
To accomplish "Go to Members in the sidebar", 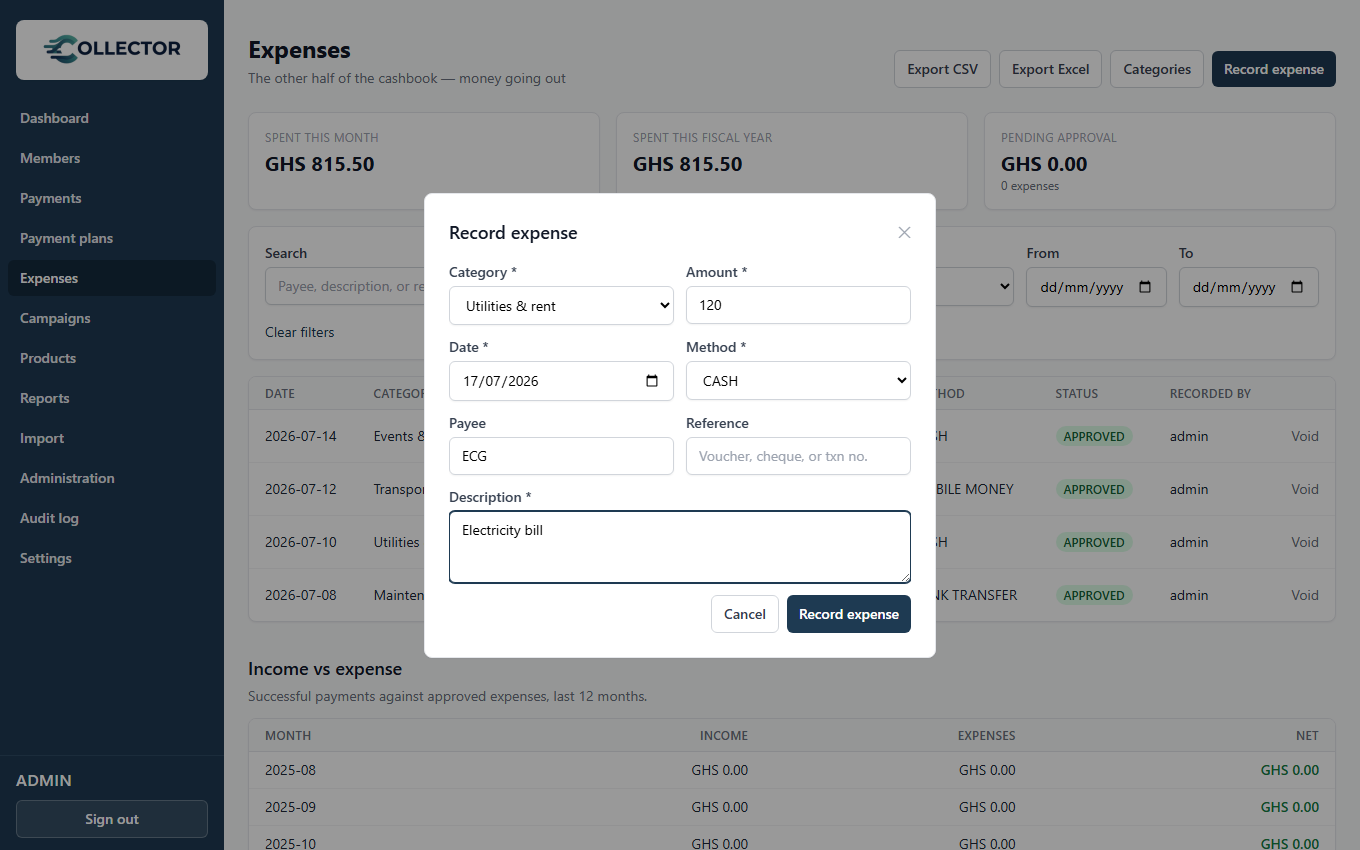I will pos(112,158).
